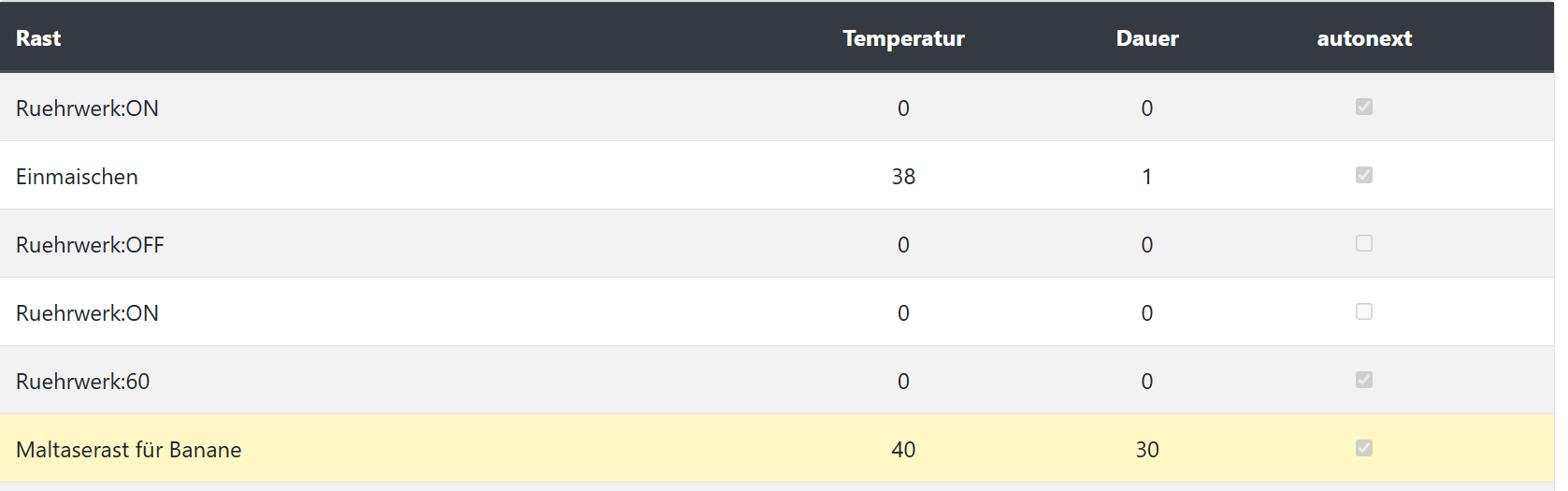Enable autonext checkbox for Ruehrwerk:OFF

point(1363,243)
